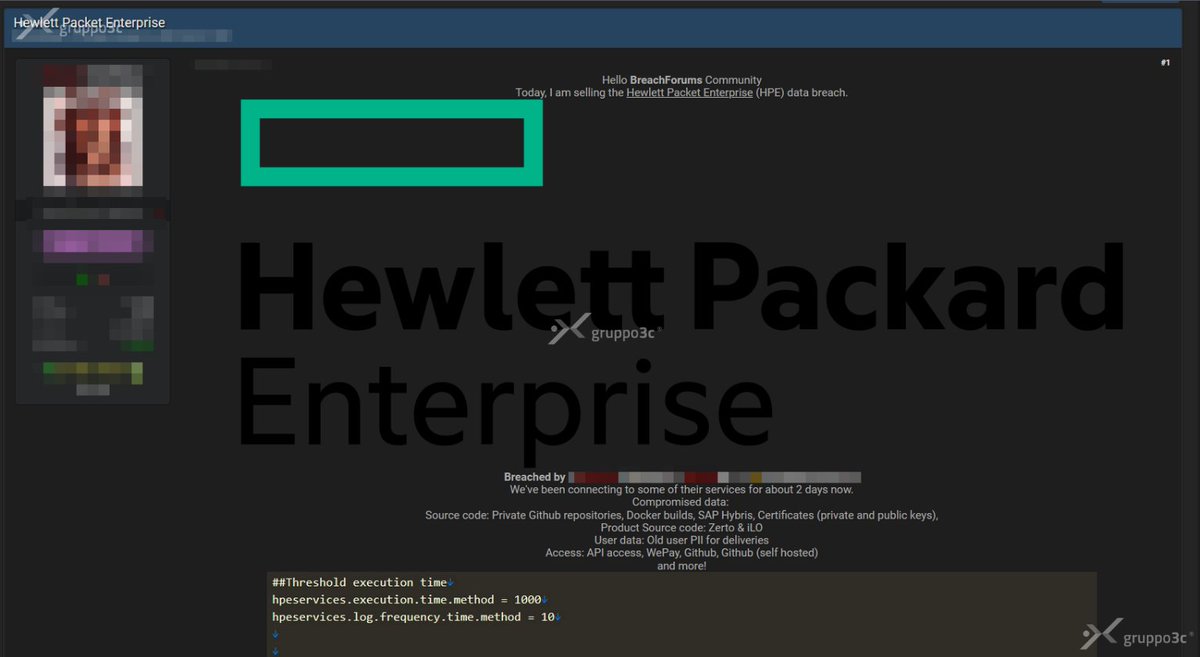Screen dimensions: 1200x657
Task: Click 'BreachForums' in the greeting line
Action: tap(666, 80)
